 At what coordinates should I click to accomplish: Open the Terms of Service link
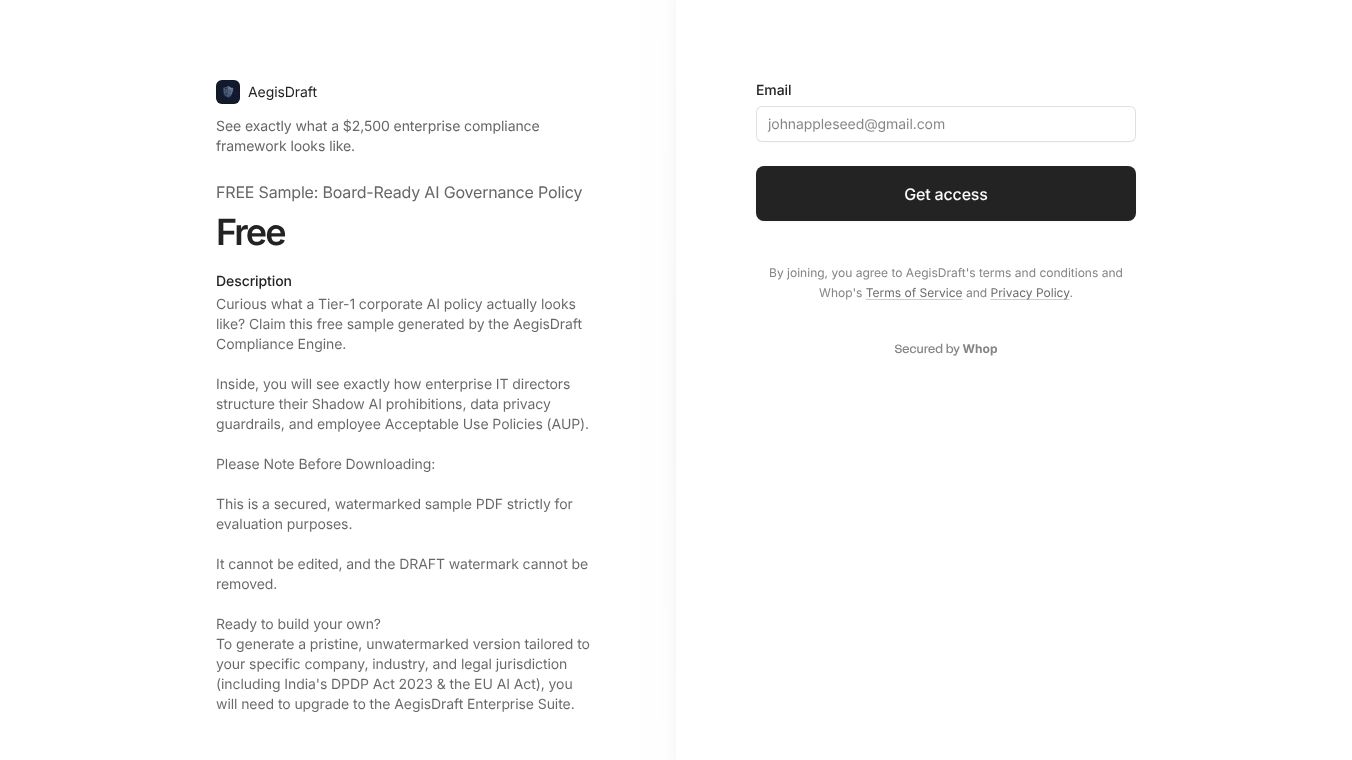coord(914,293)
